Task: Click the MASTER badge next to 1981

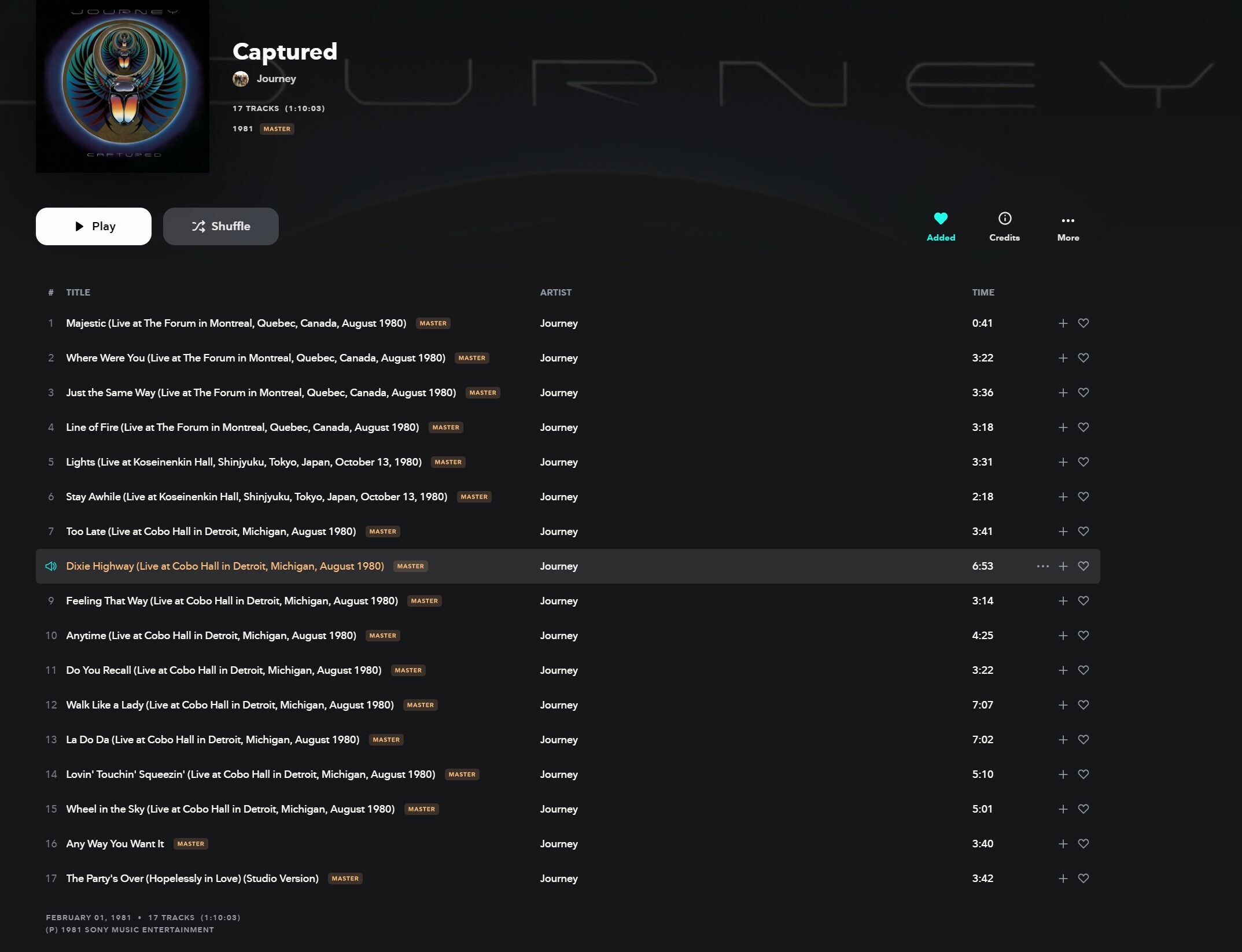Action: pos(277,129)
